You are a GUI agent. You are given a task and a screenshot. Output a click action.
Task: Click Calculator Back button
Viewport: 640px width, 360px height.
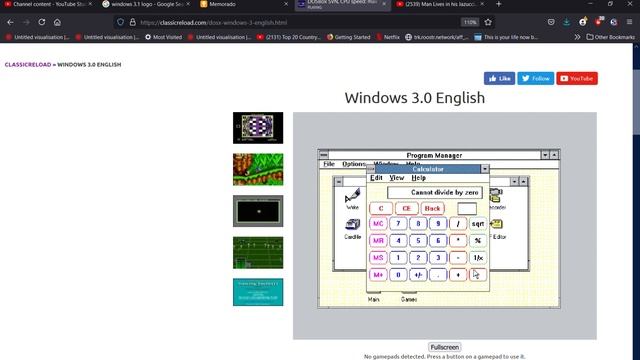click(x=432, y=209)
